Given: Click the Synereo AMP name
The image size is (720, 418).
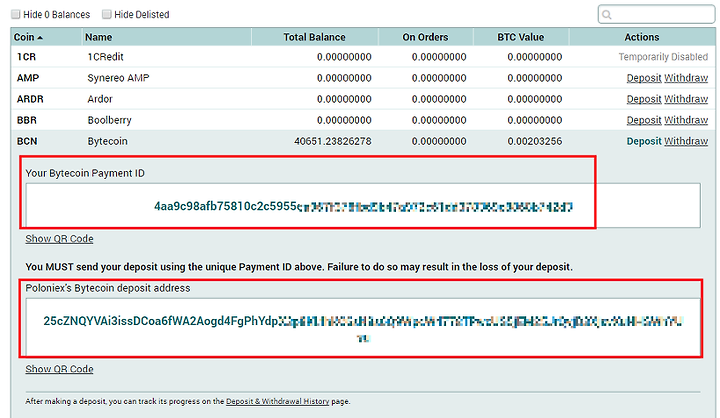Looking at the screenshot, I should tap(118, 78).
